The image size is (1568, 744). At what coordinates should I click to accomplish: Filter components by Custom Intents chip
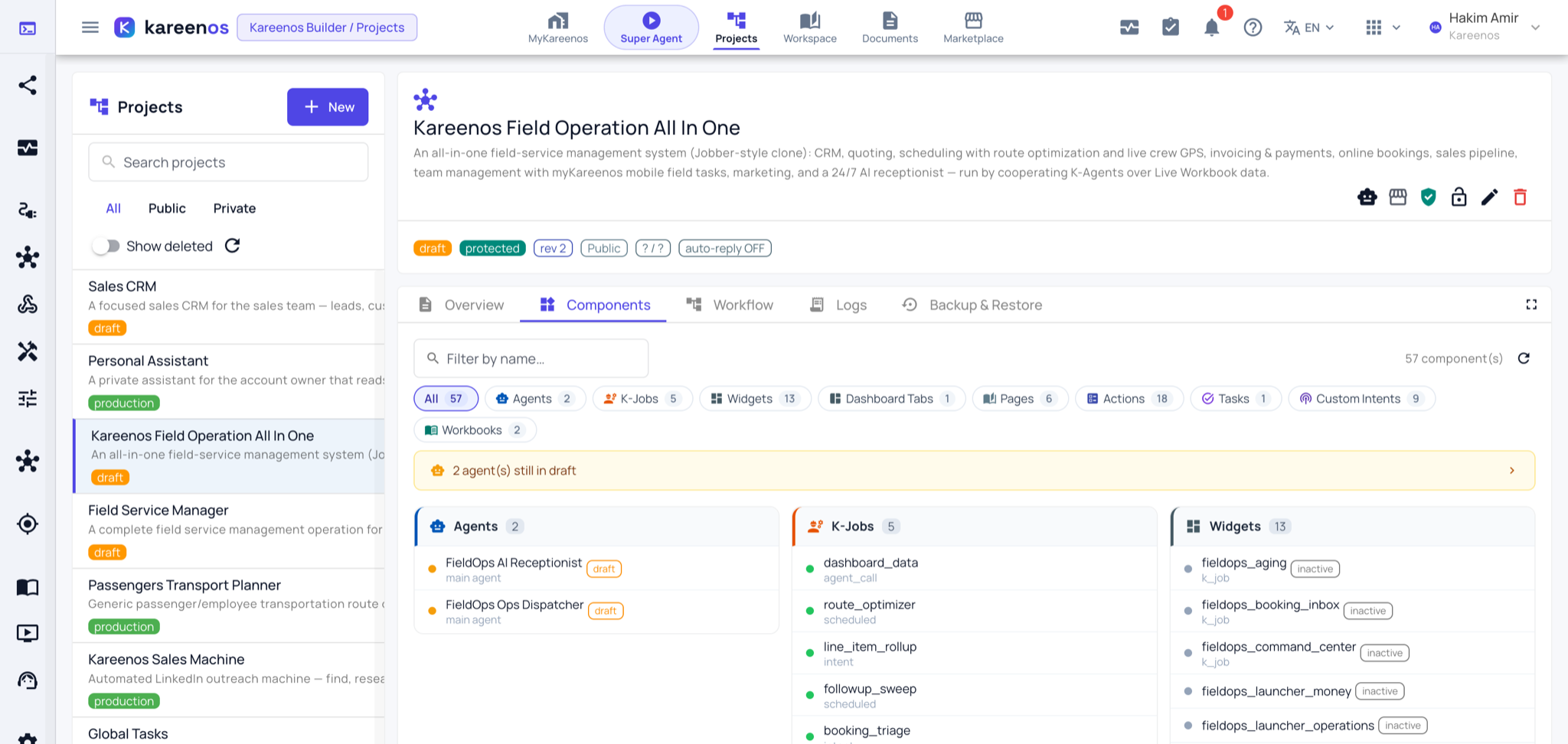coord(1362,399)
